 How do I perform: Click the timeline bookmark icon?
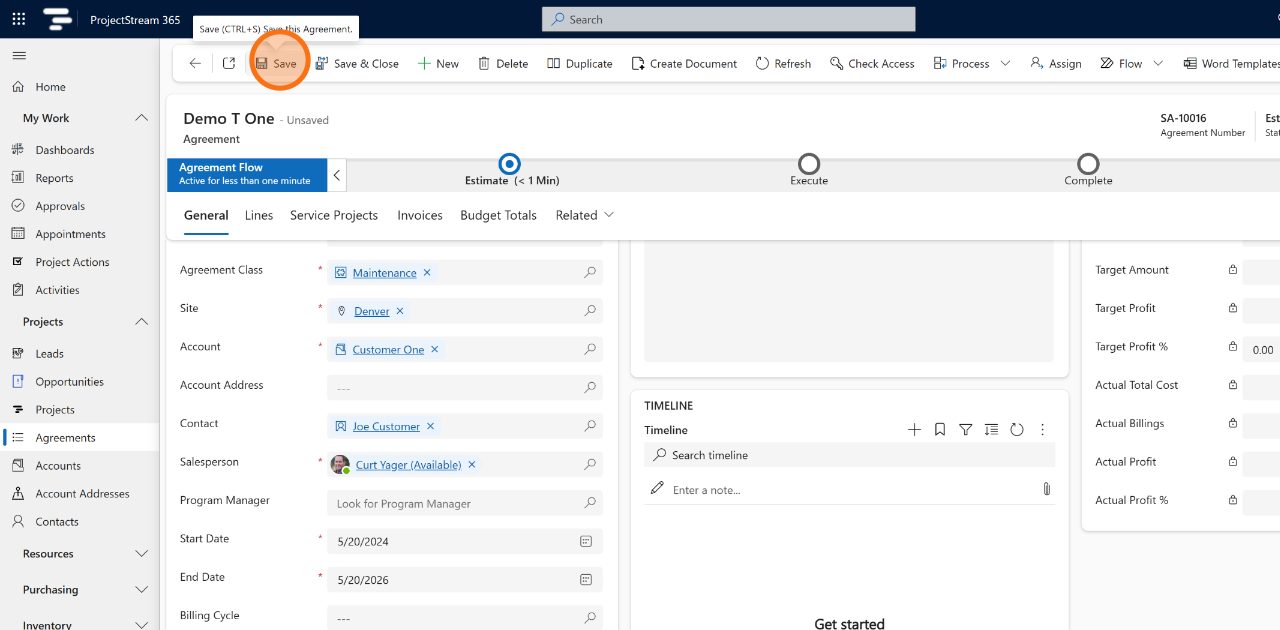tap(940, 429)
